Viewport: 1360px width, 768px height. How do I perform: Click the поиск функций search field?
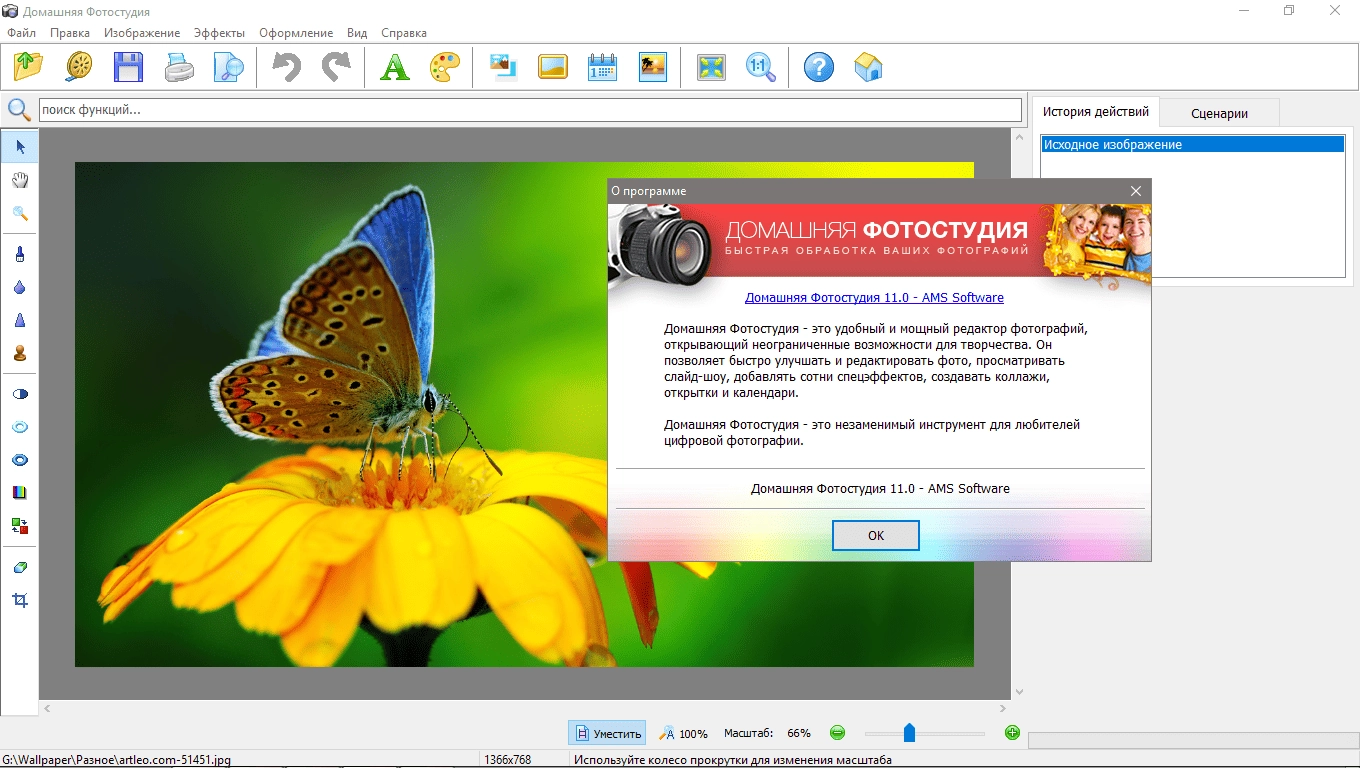[530, 109]
